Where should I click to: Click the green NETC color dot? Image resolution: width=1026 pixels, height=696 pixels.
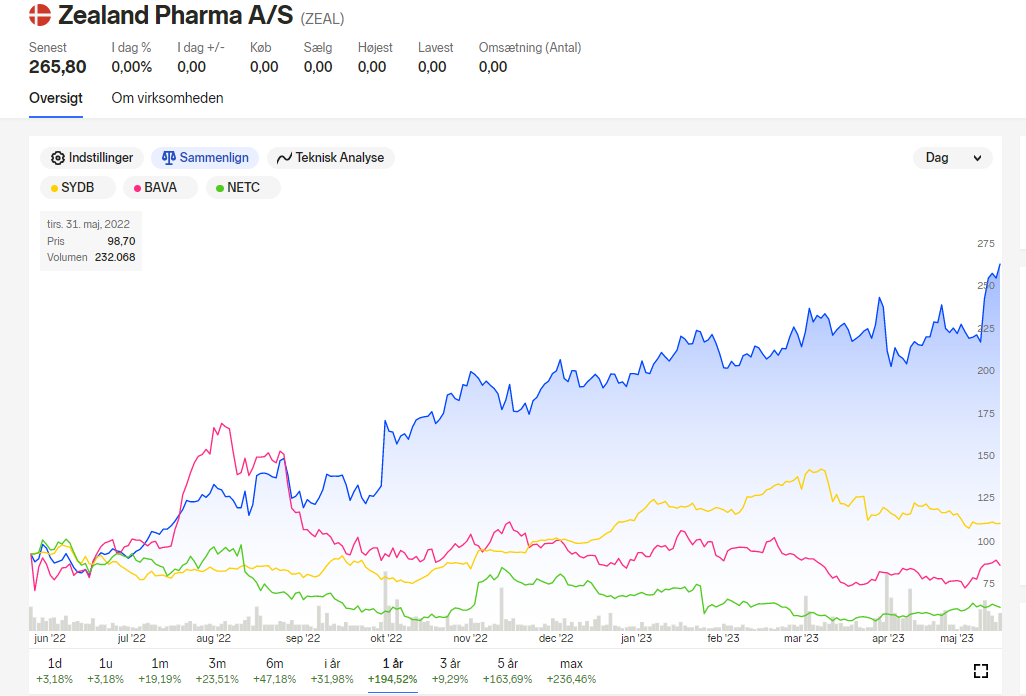click(x=220, y=188)
